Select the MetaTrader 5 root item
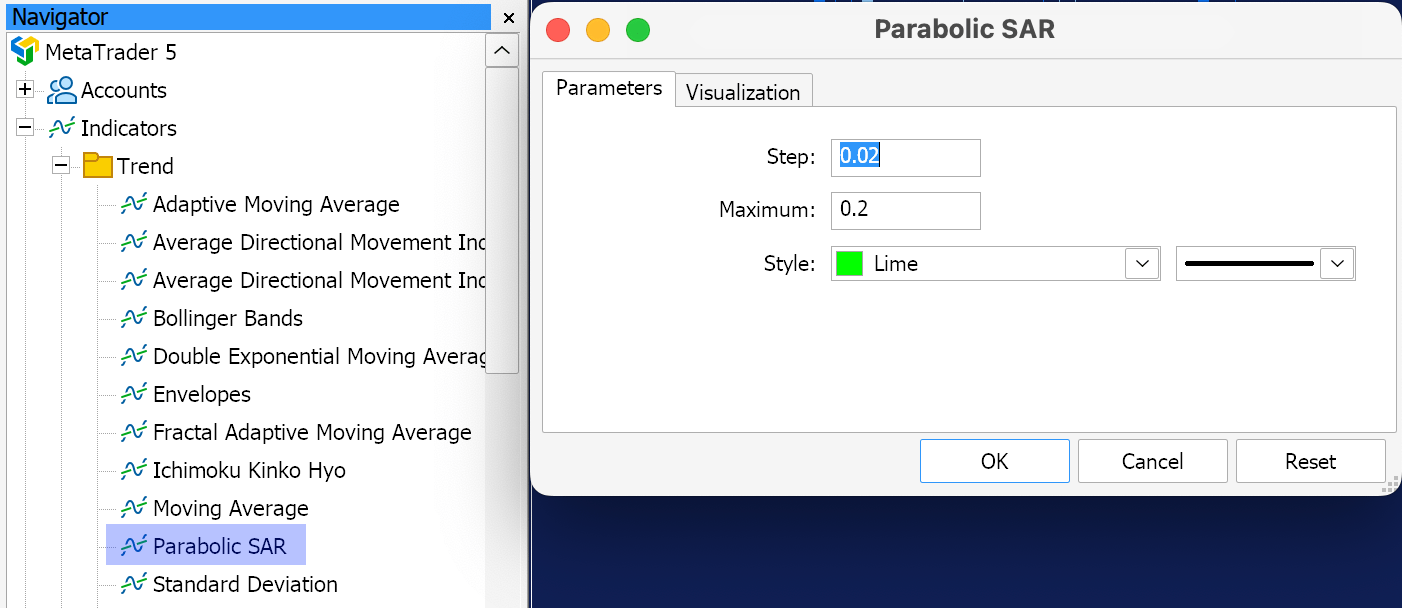The image size is (1402, 608). [x=111, y=52]
